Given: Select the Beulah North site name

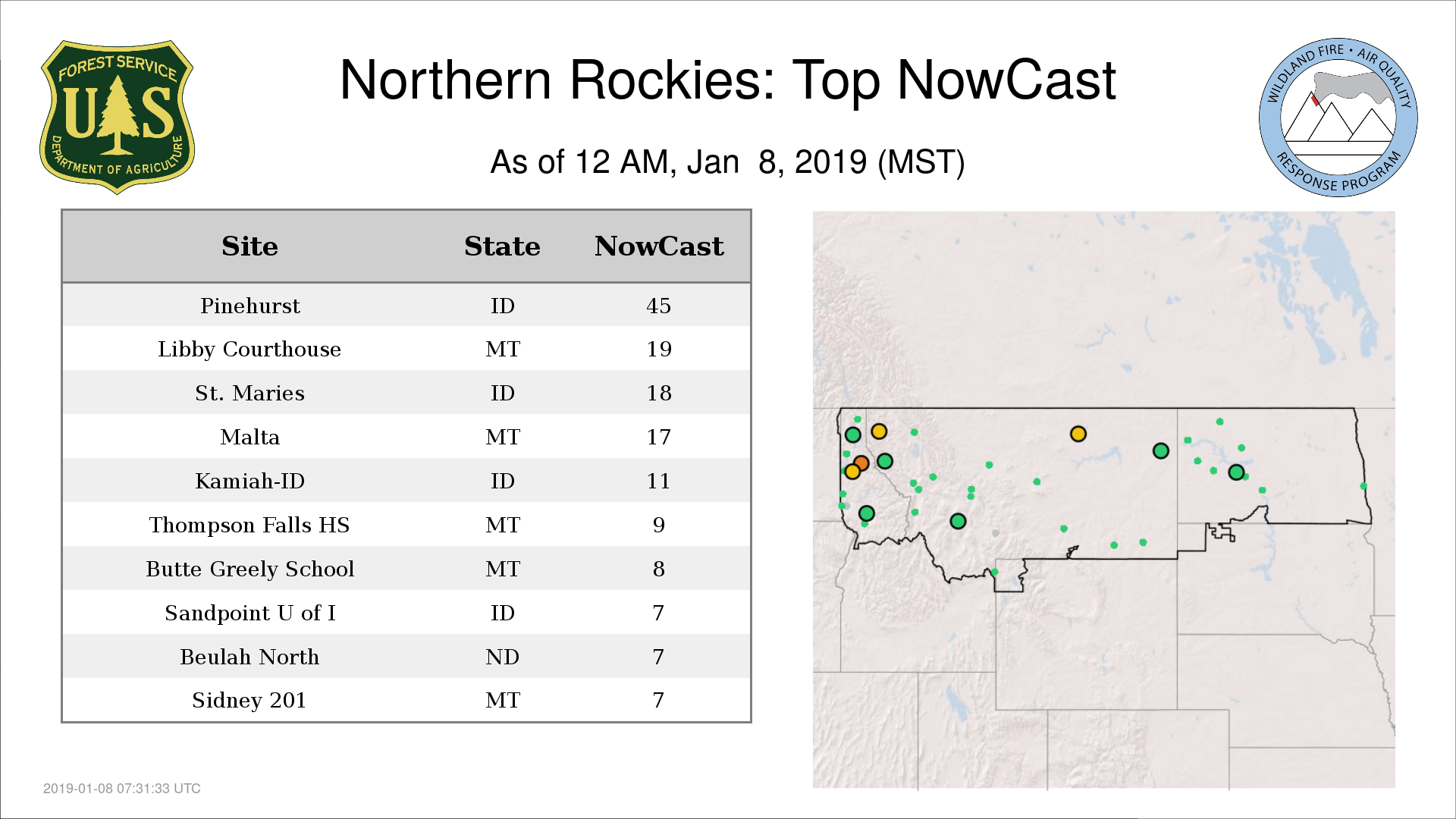Looking at the screenshot, I should click(x=249, y=657).
